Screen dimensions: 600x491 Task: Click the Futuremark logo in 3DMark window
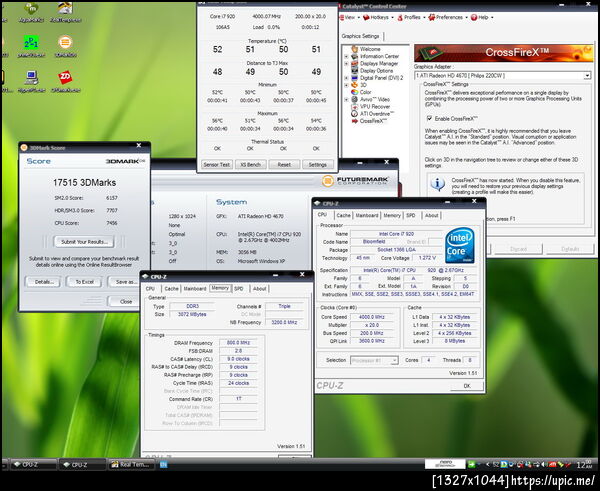pyautogui.click(x=356, y=180)
